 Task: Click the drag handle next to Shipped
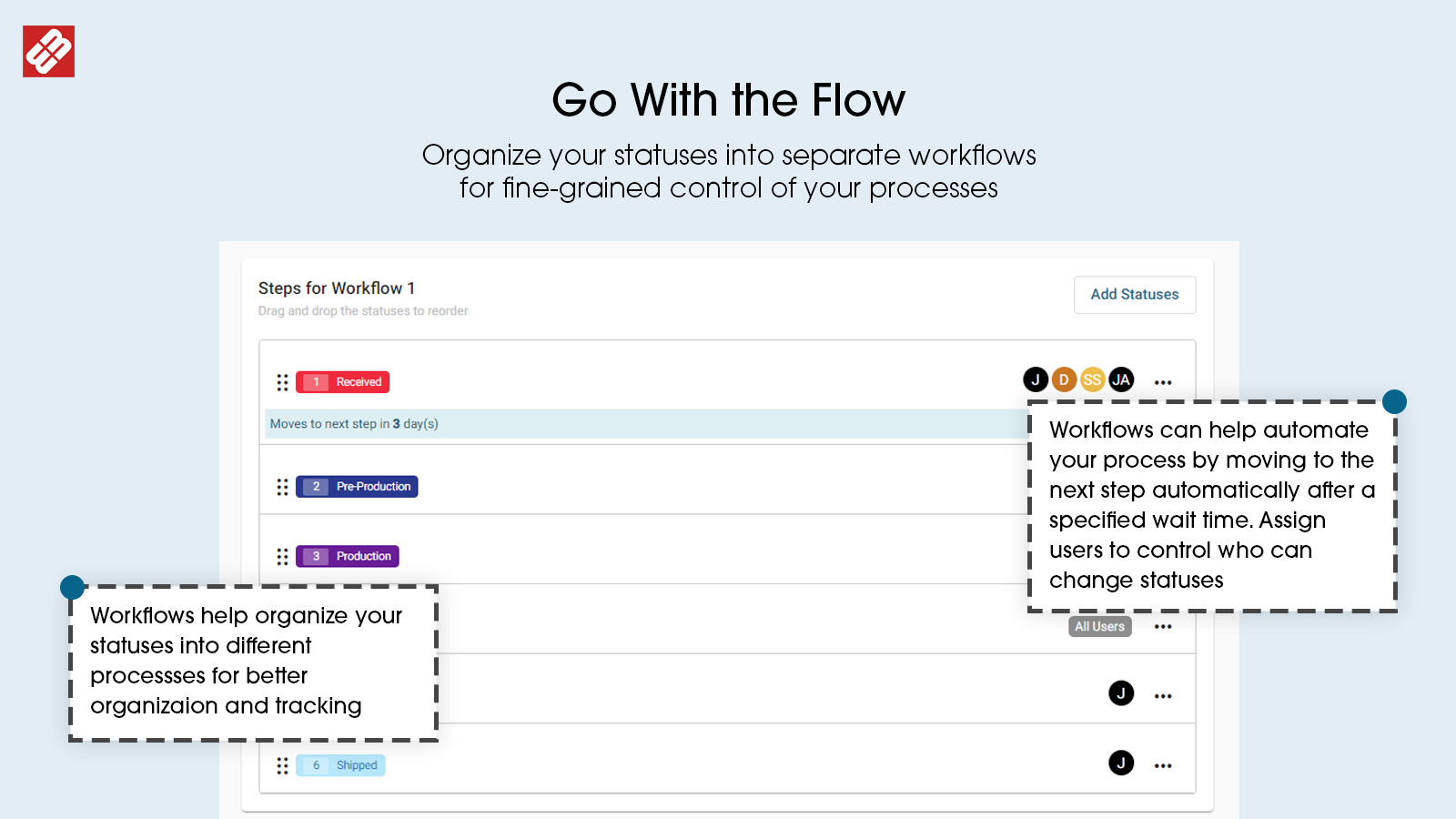coord(283,765)
